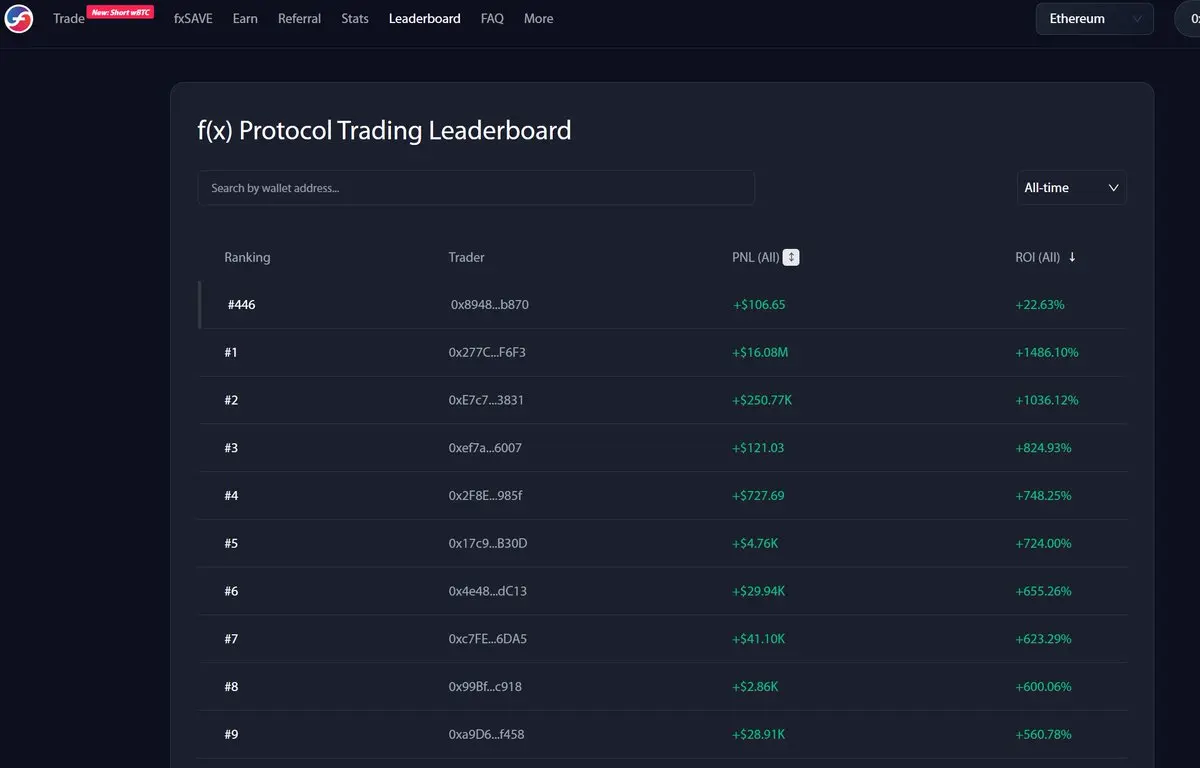Open the Ethereum network dropdown

pyautogui.click(x=1095, y=19)
